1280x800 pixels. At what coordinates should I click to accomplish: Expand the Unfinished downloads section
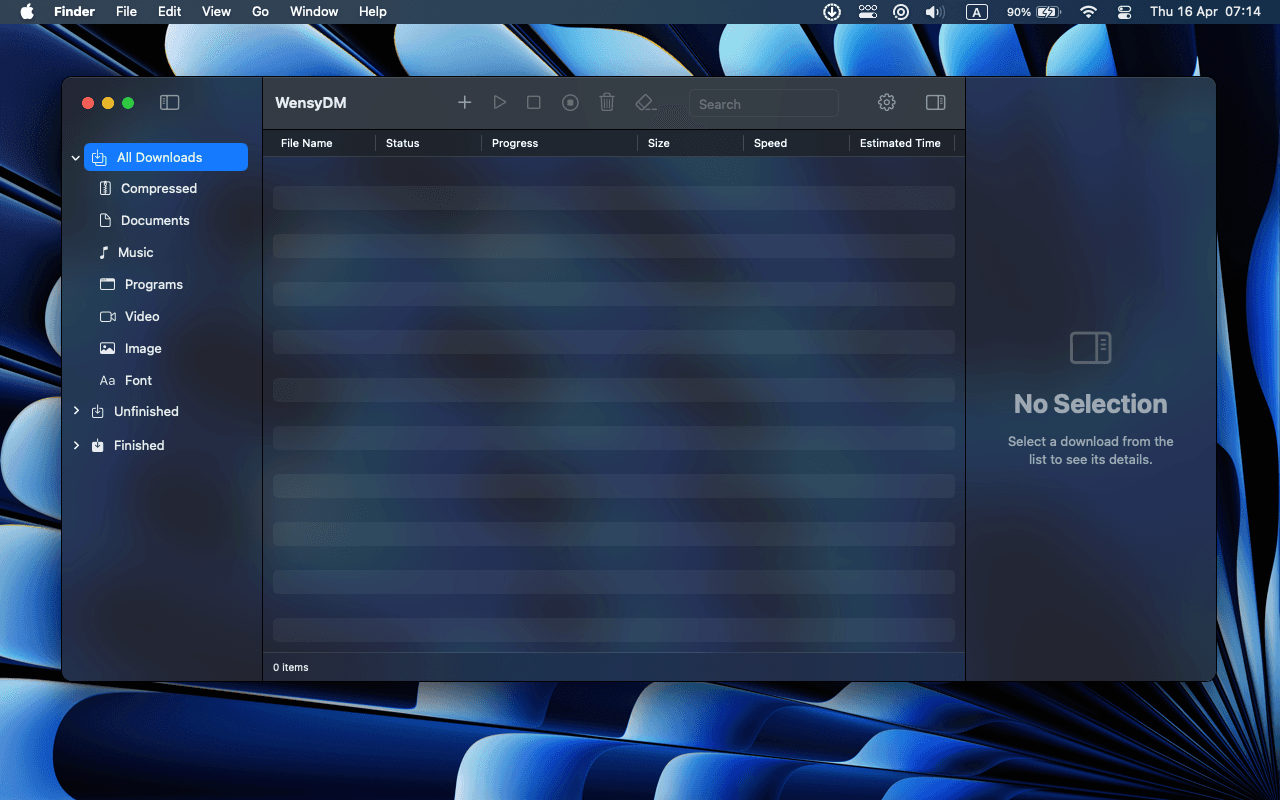pos(76,411)
